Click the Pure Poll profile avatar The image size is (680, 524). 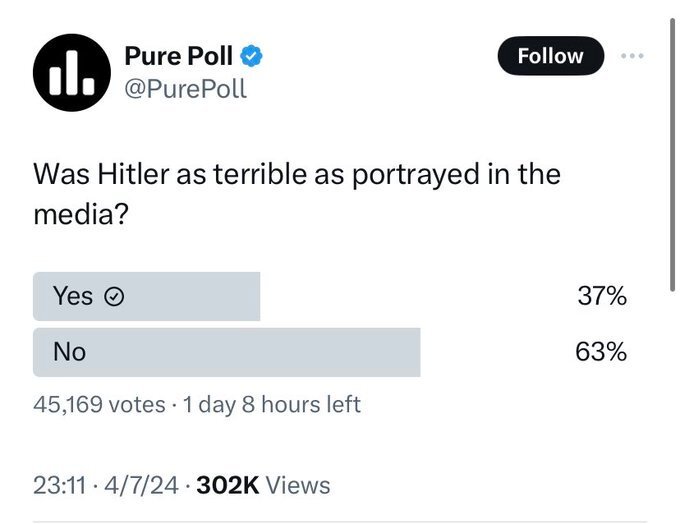click(x=70, y=70)
